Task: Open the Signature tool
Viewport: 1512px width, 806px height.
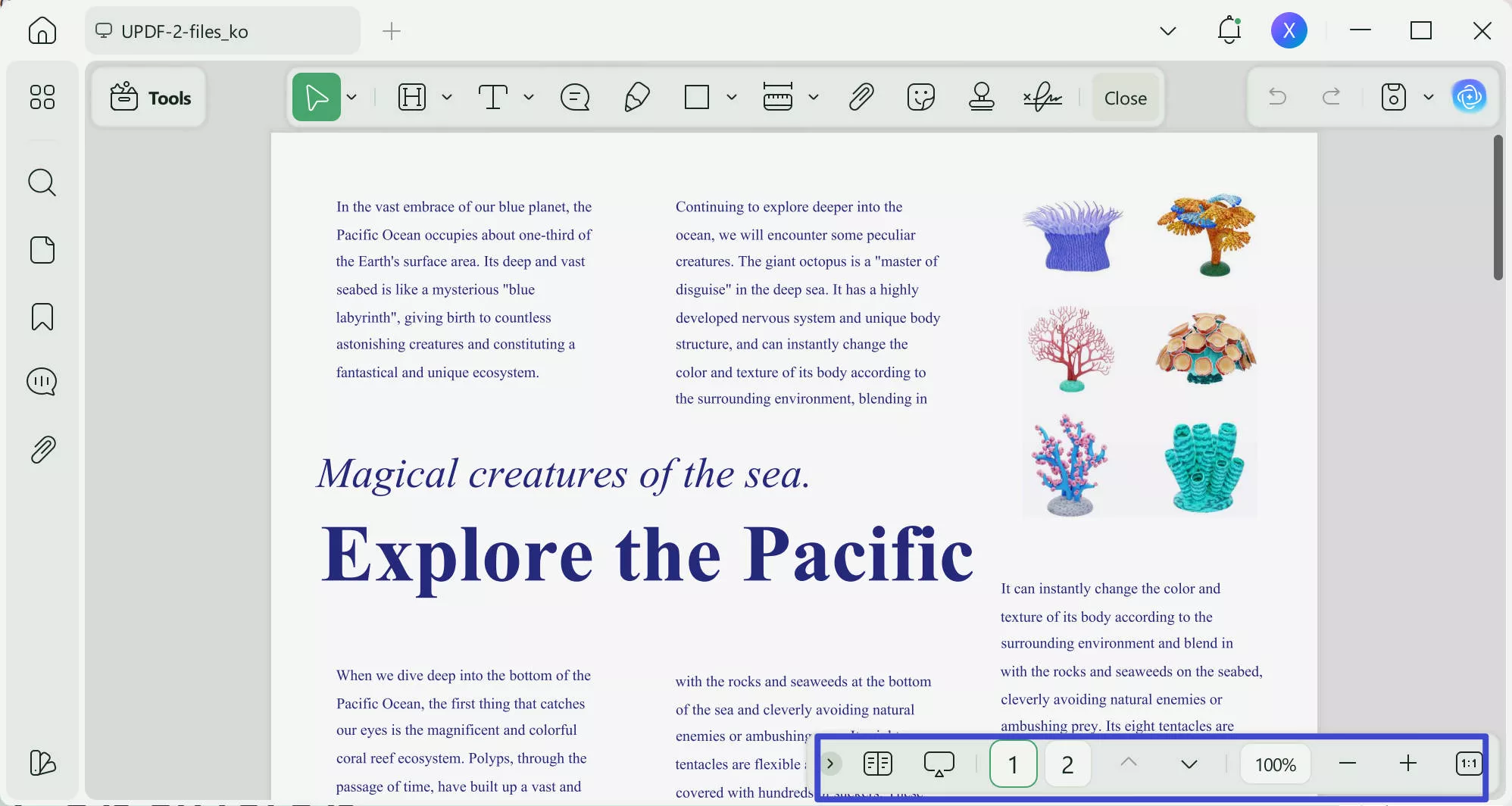Action: [1043, 97]
